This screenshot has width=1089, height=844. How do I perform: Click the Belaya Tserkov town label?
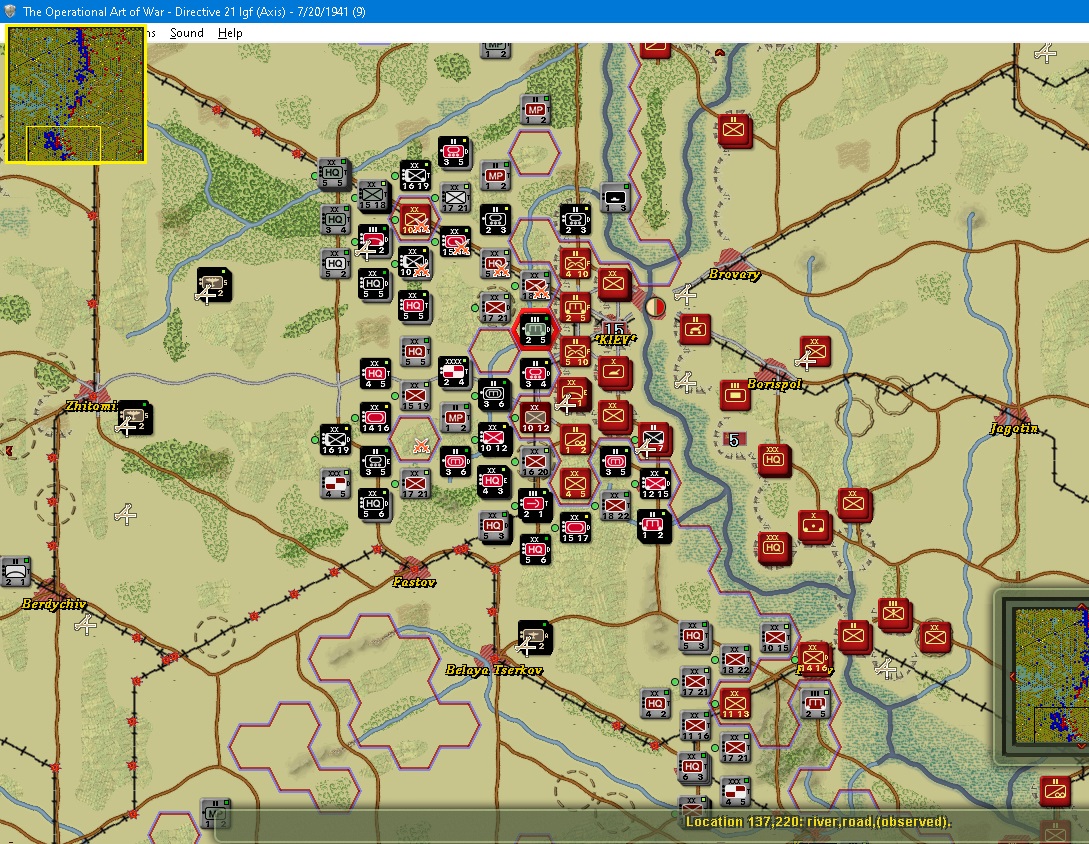coord(494,670)
